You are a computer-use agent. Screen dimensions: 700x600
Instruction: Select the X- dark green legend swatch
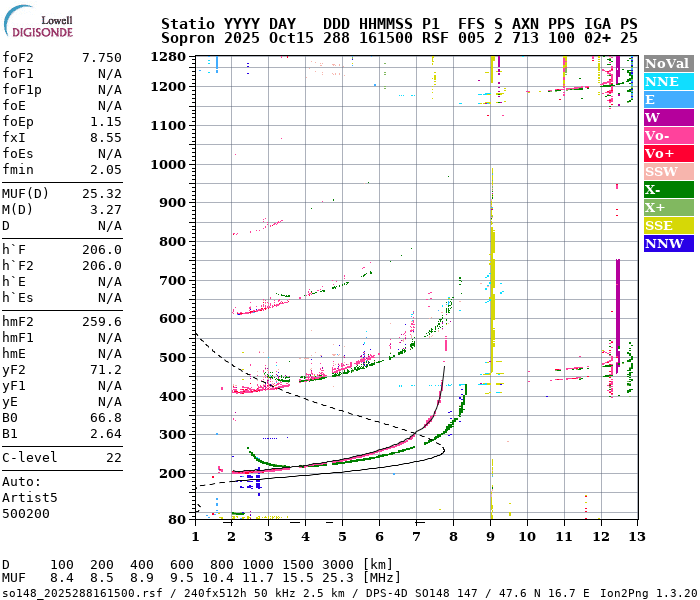tap(667, 189)
